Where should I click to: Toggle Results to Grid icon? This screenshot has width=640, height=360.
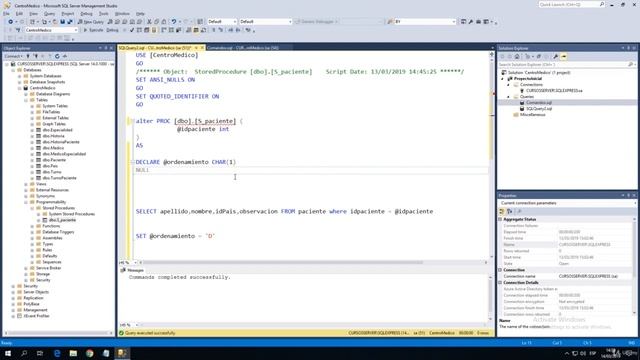coord(196,30)
